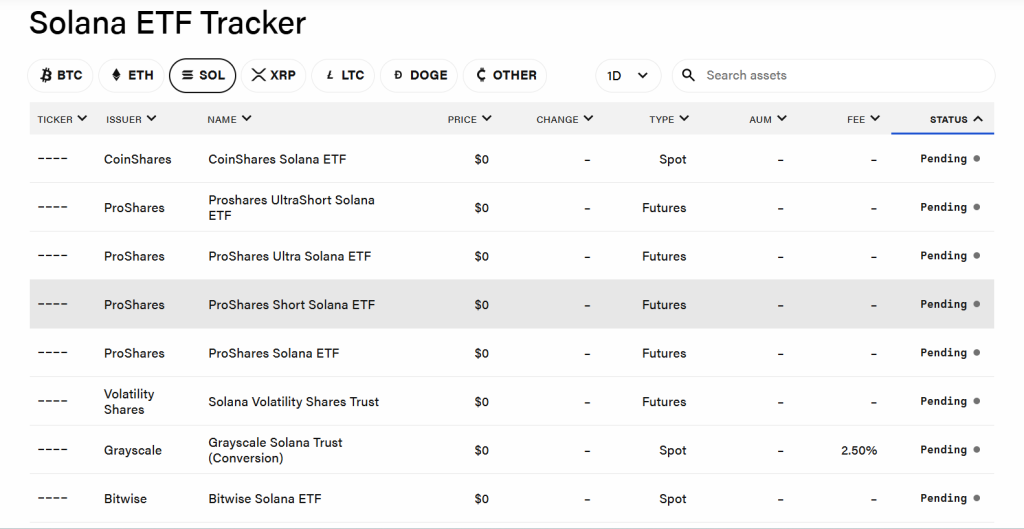Click Bitwise Solana ETF Pending status dot

click(x=976, y=498)
